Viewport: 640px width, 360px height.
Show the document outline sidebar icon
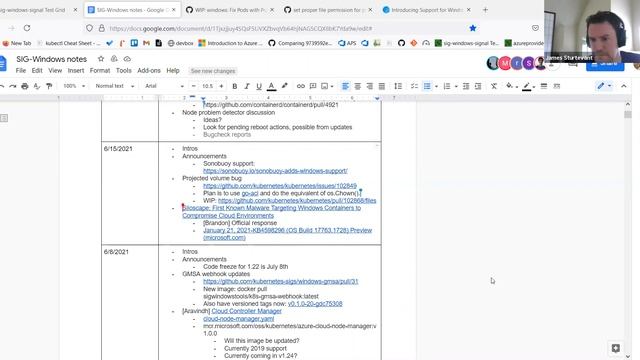[4, 118]
